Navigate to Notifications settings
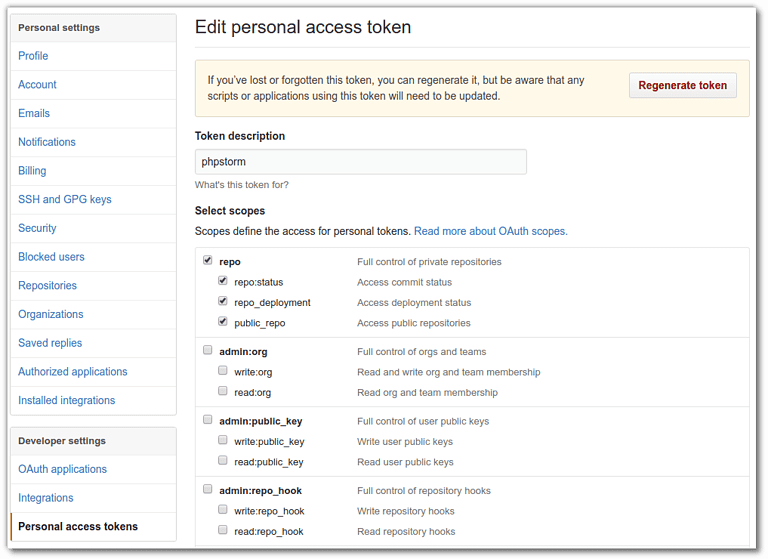Screen dimensions: 768x559 [x=47, y=142]
